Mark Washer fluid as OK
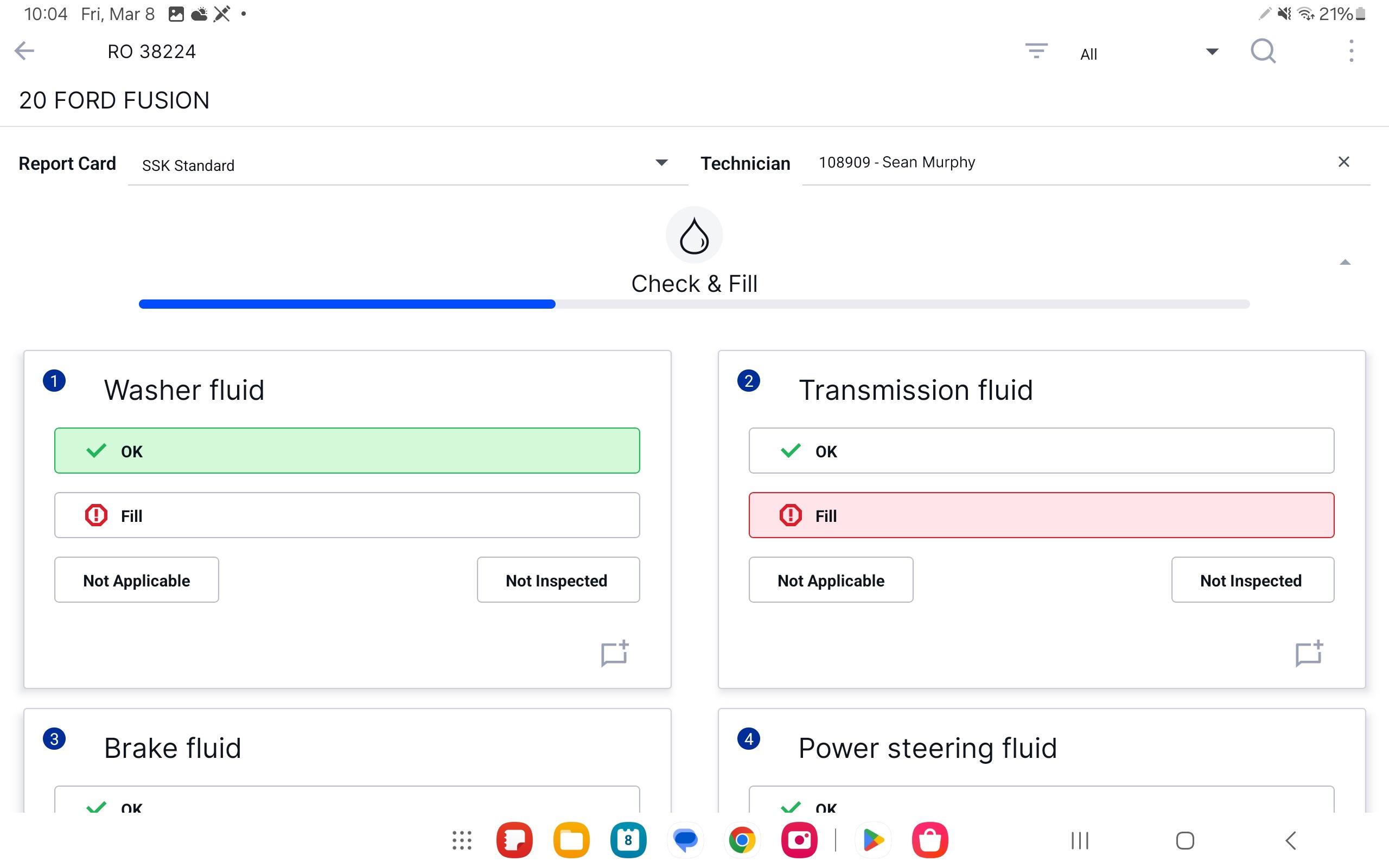 pos(347,451)
